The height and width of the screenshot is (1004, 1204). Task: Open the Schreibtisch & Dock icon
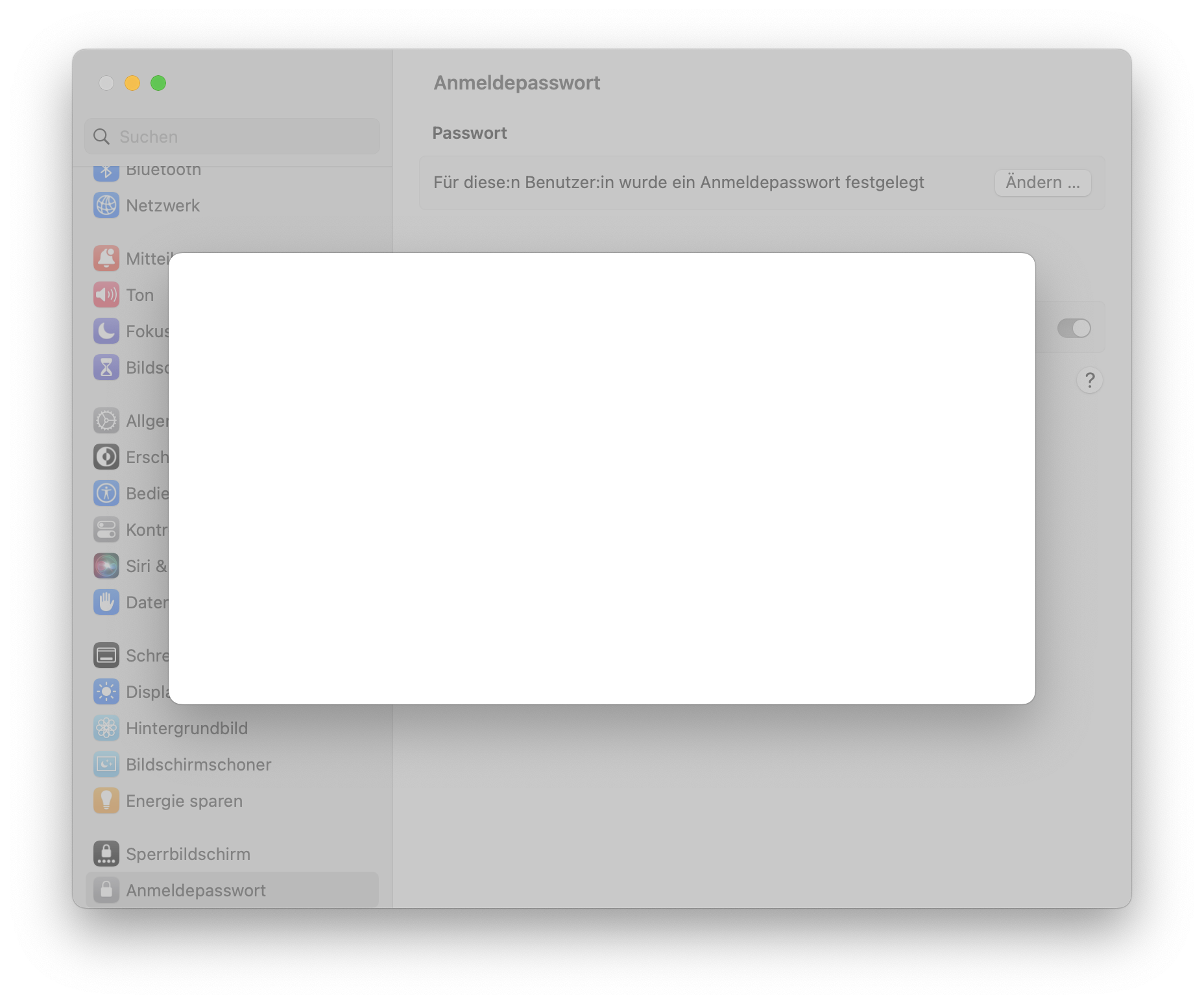pyautogui.click(x=106, y=656)
